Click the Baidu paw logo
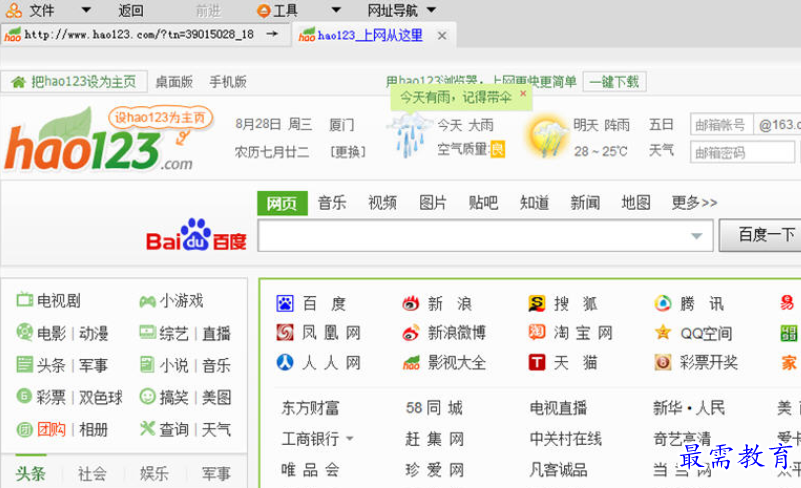Screen dimensions: 801x488 pyautogui.click(x=196, y=234)
